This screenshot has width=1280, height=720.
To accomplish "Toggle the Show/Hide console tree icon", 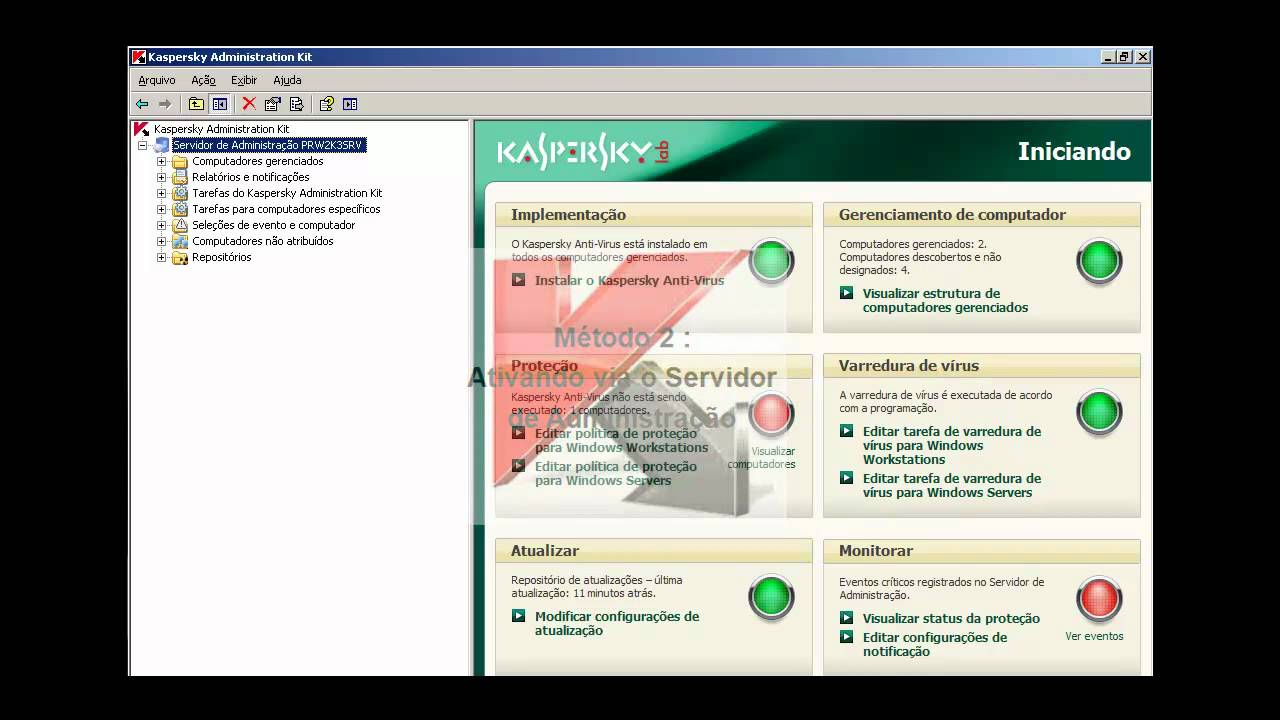I will coord(220,104).
